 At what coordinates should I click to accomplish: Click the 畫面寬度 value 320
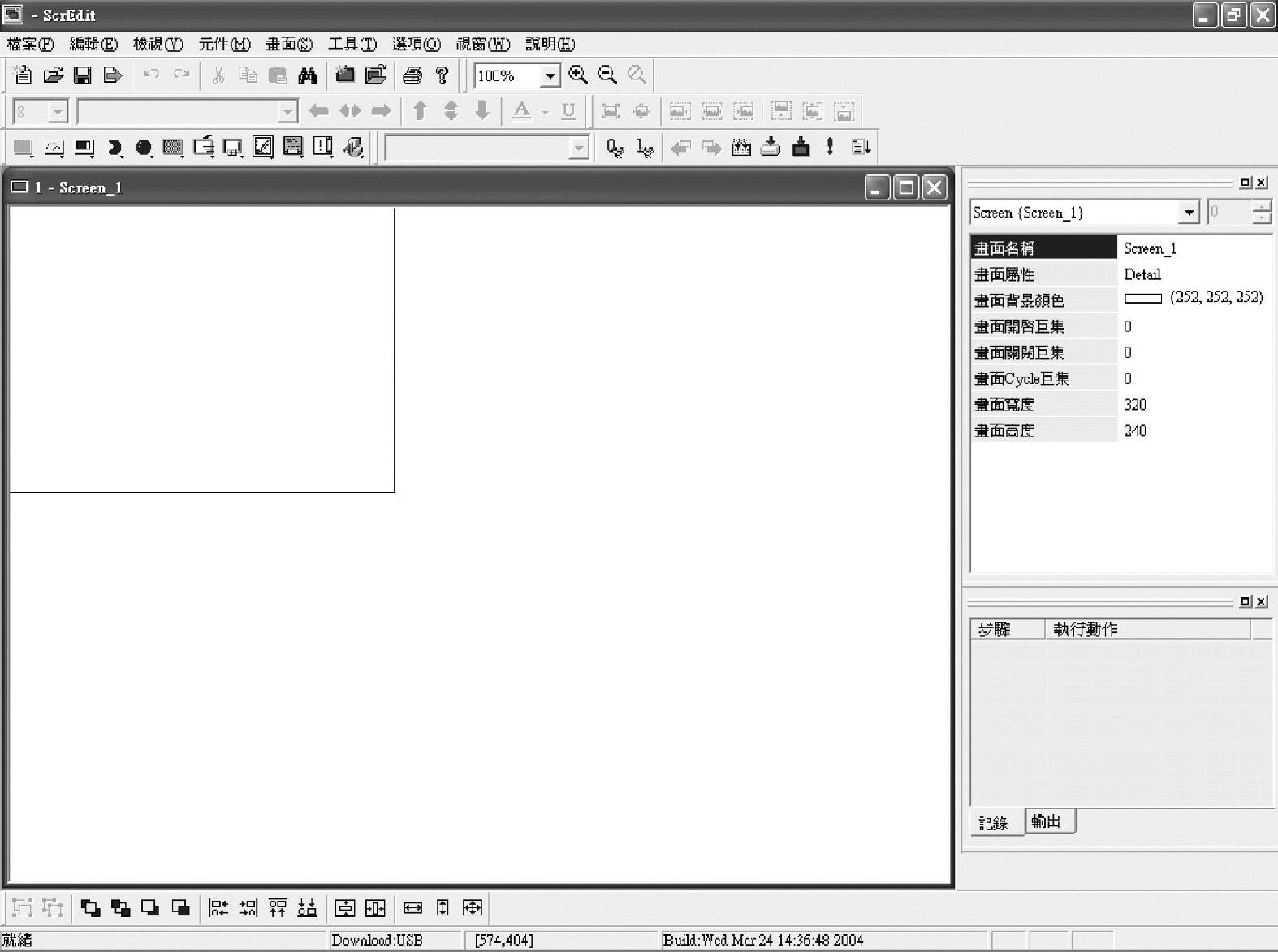pos(1135,404)
